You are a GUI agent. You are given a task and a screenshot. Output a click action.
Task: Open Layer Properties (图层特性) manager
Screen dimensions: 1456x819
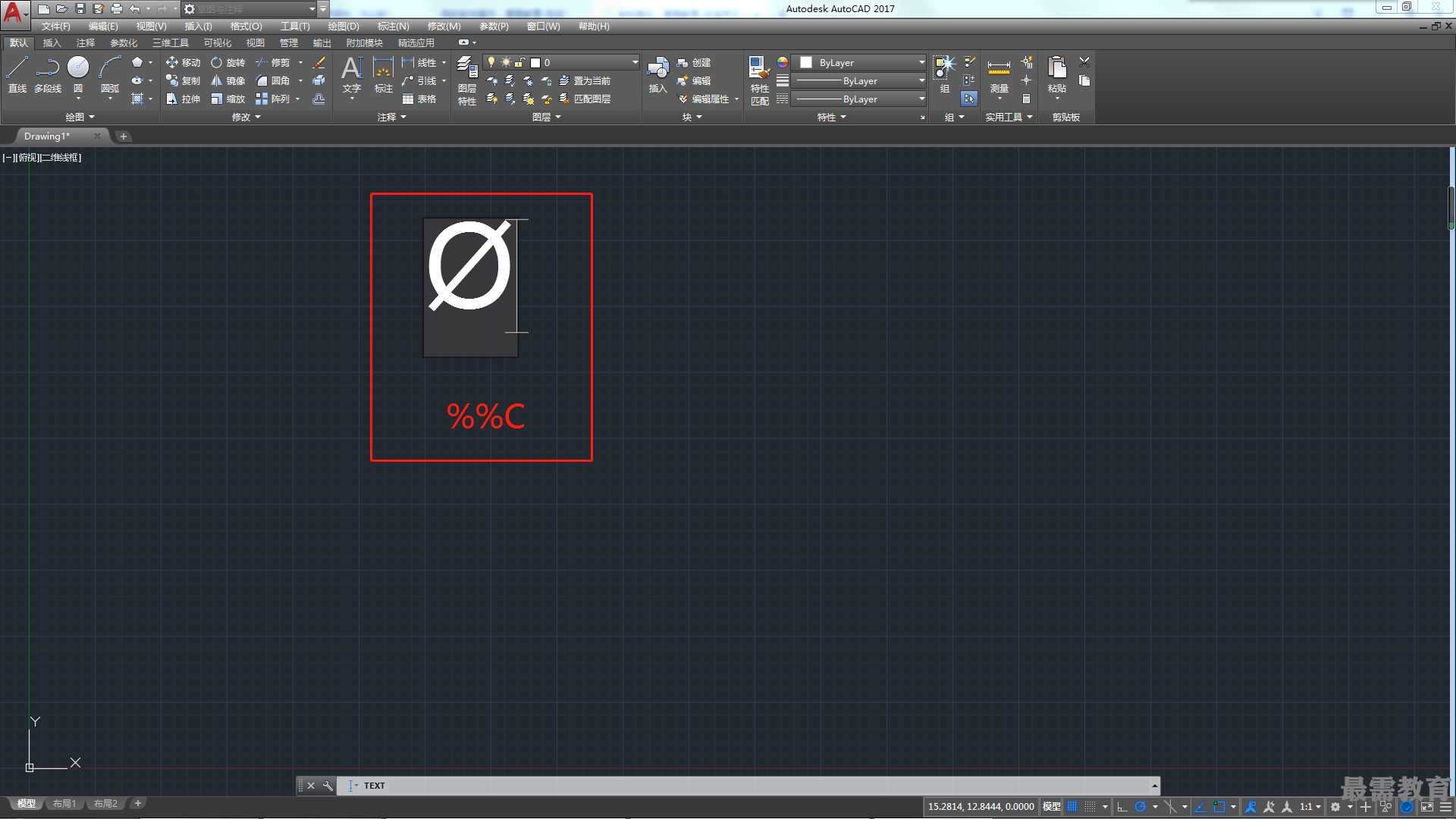[x=467, y=80]
